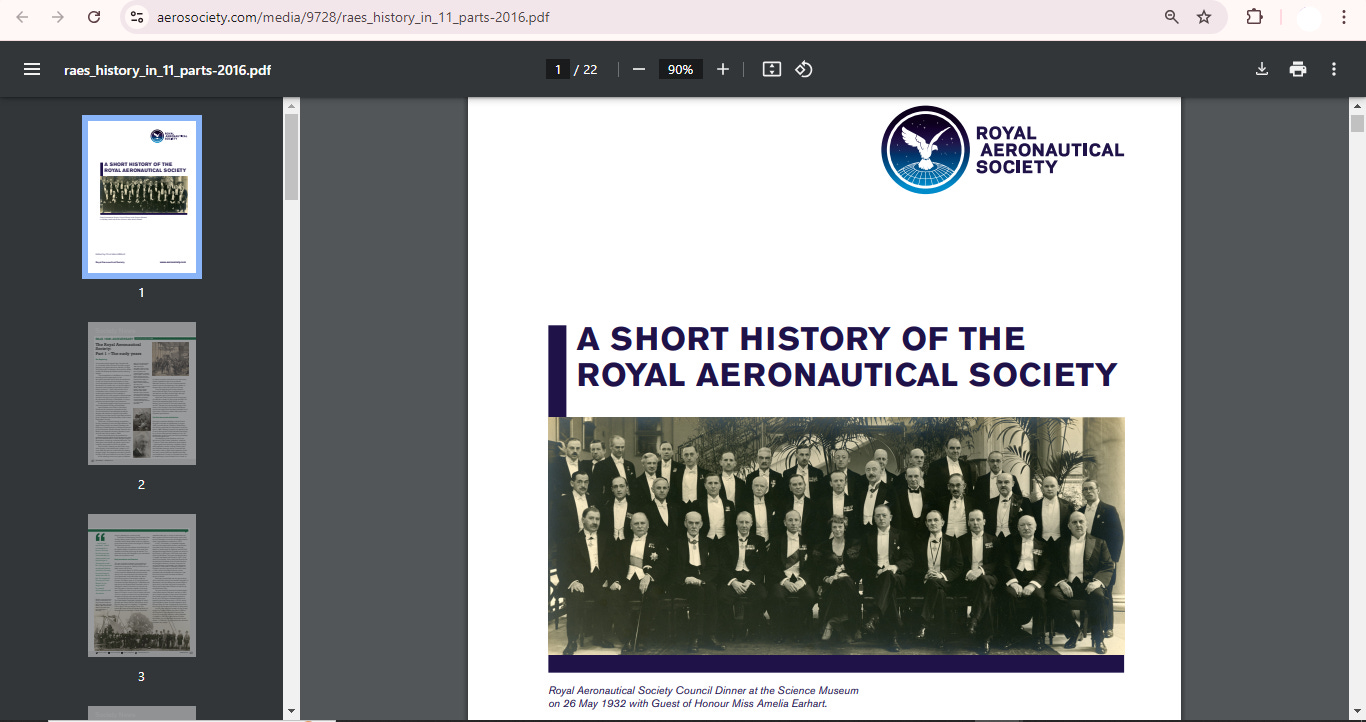Click the main document scrollbar thumb

click(1357, 124)
